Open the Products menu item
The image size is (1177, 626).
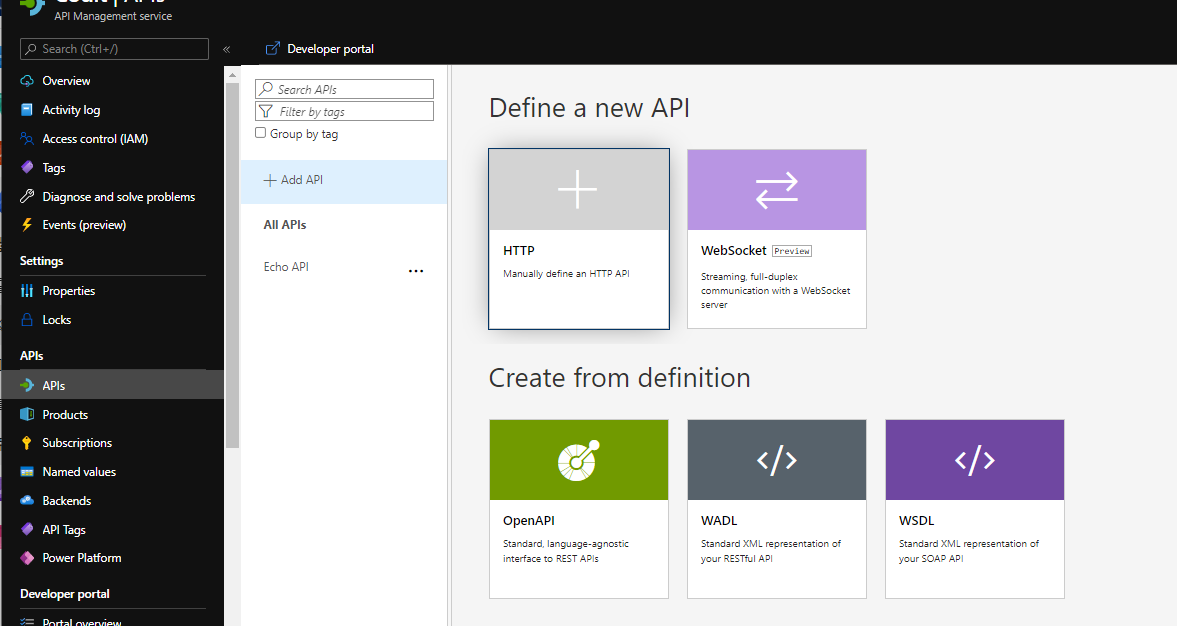click(x=65, y=414)
